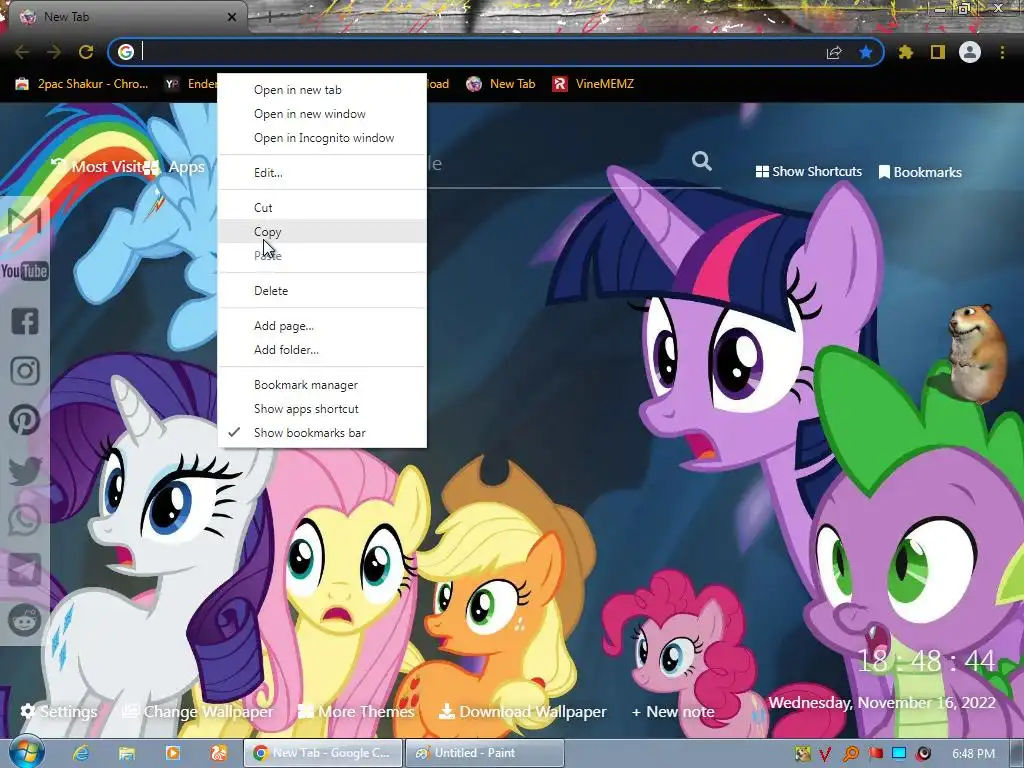Open WhatsApp sidebar shortcut
This screenshot has height=768, width=1024.
pyautogui.click(x=25, y=520)
